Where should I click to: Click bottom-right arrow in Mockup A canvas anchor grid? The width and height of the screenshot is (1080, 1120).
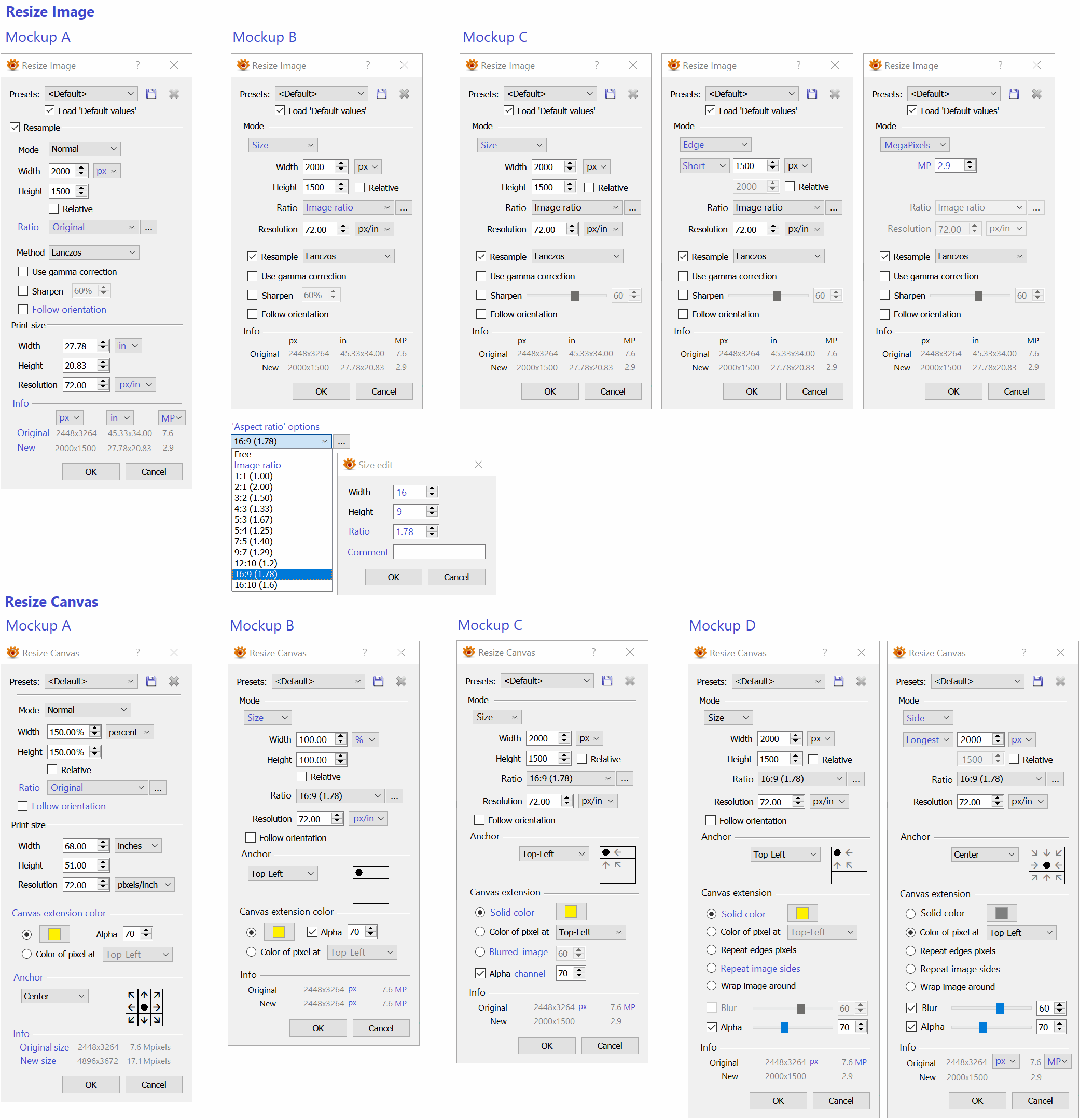[x=157, y=1019]
